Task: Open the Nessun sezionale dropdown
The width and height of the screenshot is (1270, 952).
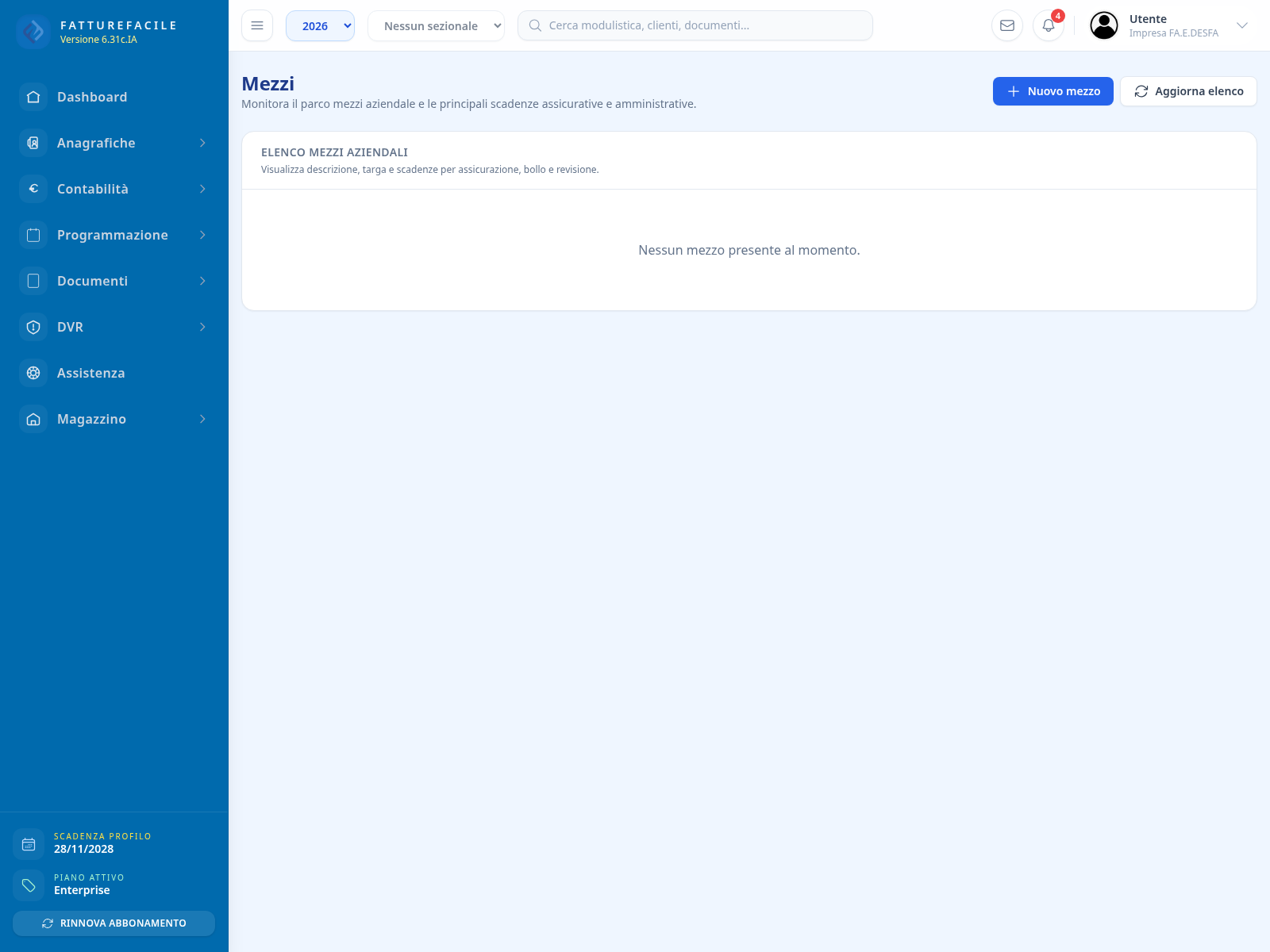Action: pos(436,25)
